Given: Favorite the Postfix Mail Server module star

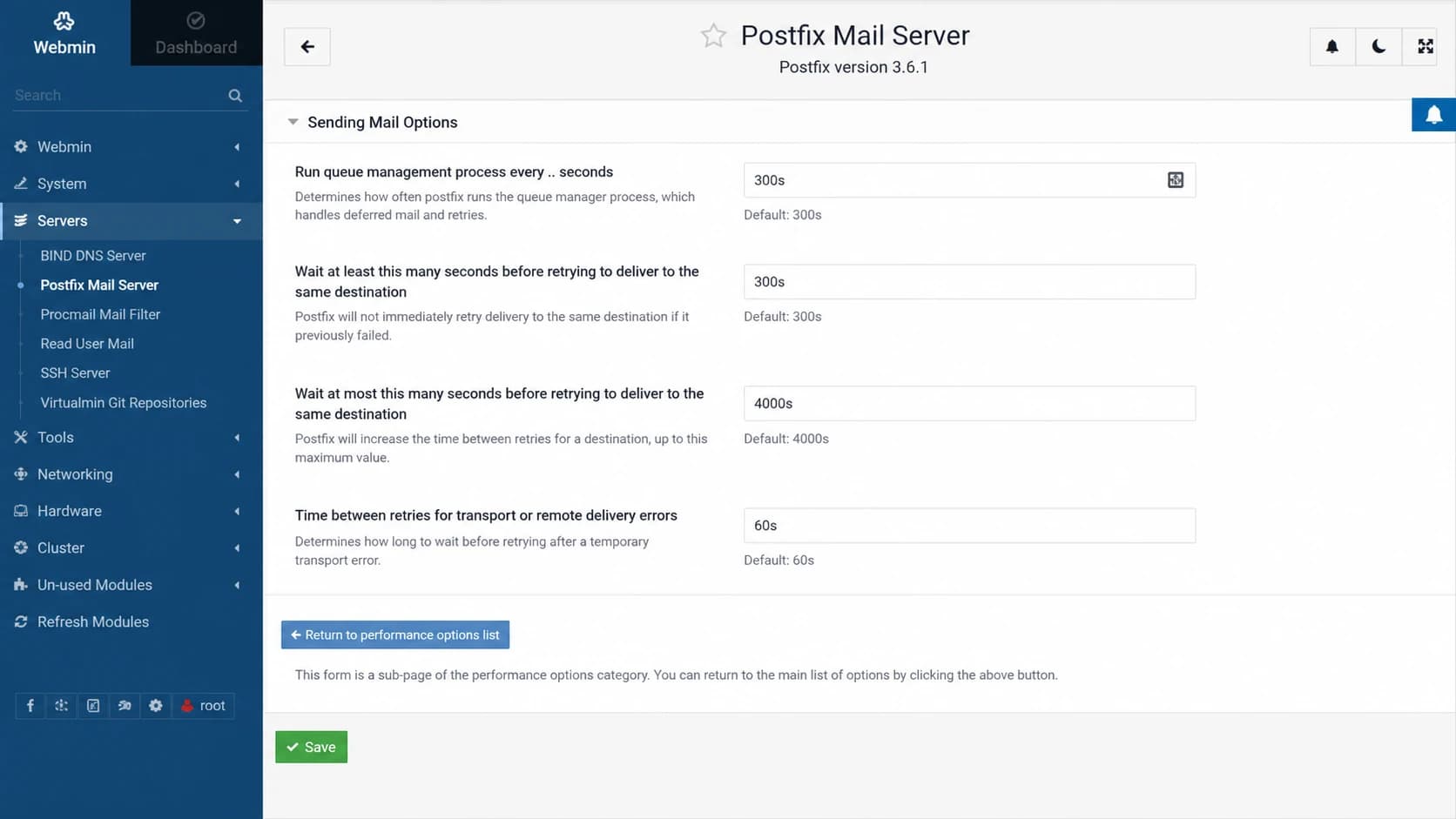Looking at the screenshot, I should point(713,36).
